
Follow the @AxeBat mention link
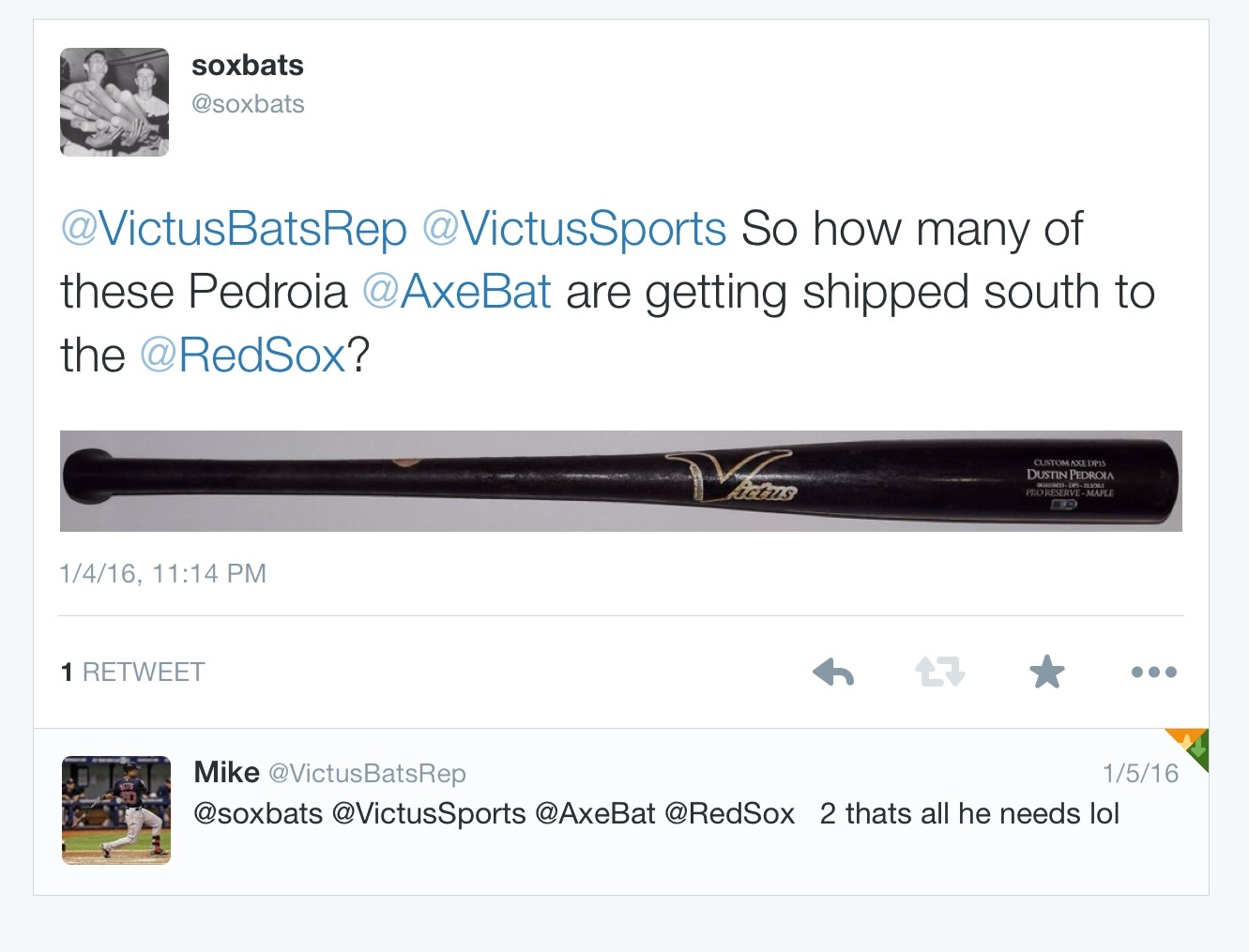(x=456, y=292)
